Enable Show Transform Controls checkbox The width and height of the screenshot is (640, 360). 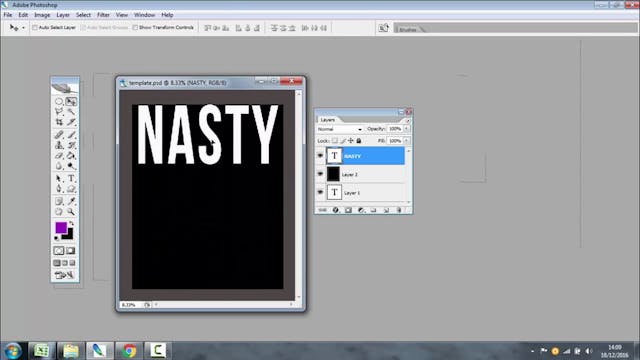(135, 28)
